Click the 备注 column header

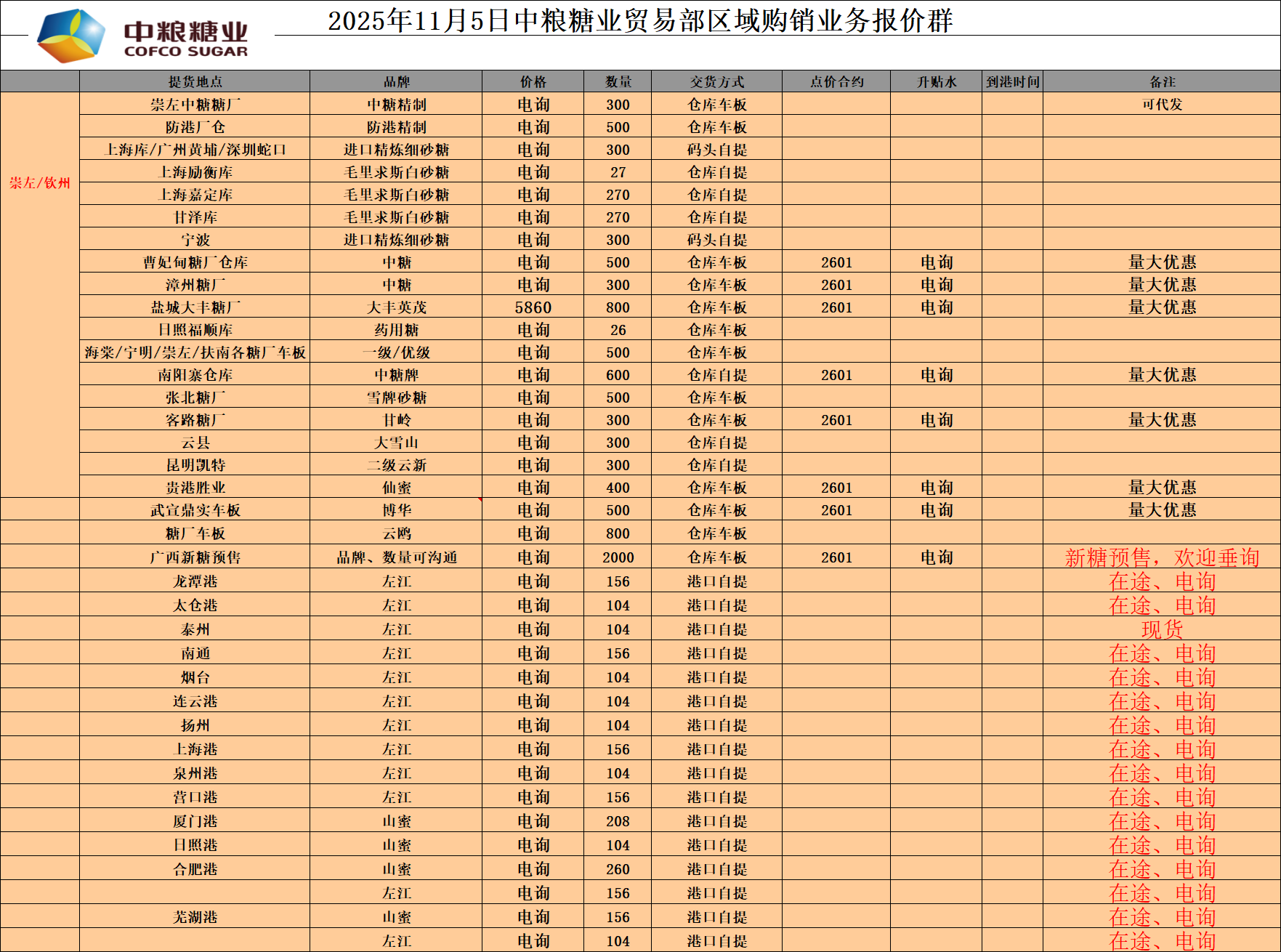(1162, 81)
